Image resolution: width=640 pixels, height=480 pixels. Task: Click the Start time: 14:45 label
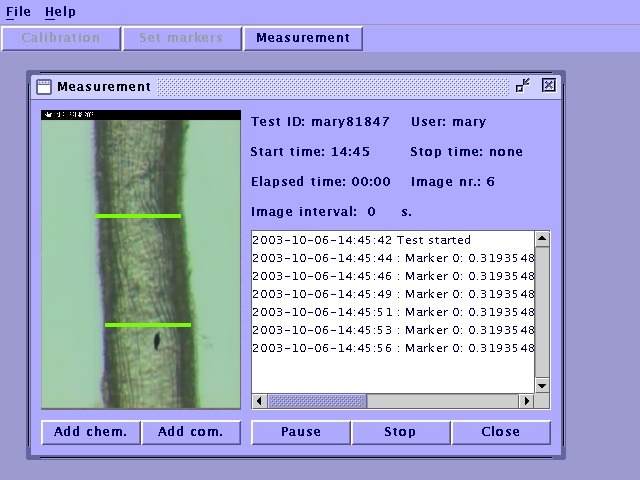tap(310, 152)
